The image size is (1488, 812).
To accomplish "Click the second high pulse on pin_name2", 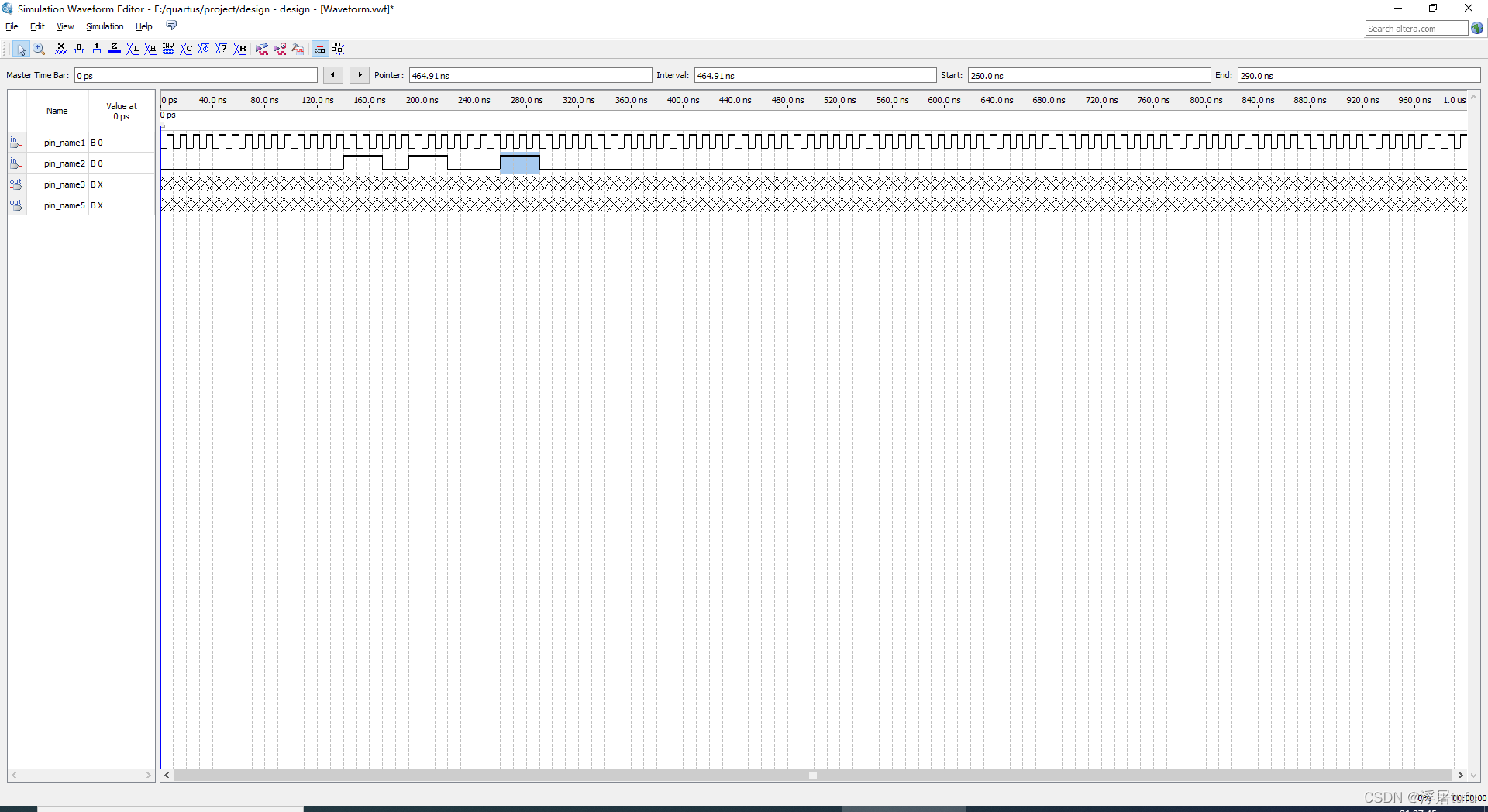I will tap(428, 163).
